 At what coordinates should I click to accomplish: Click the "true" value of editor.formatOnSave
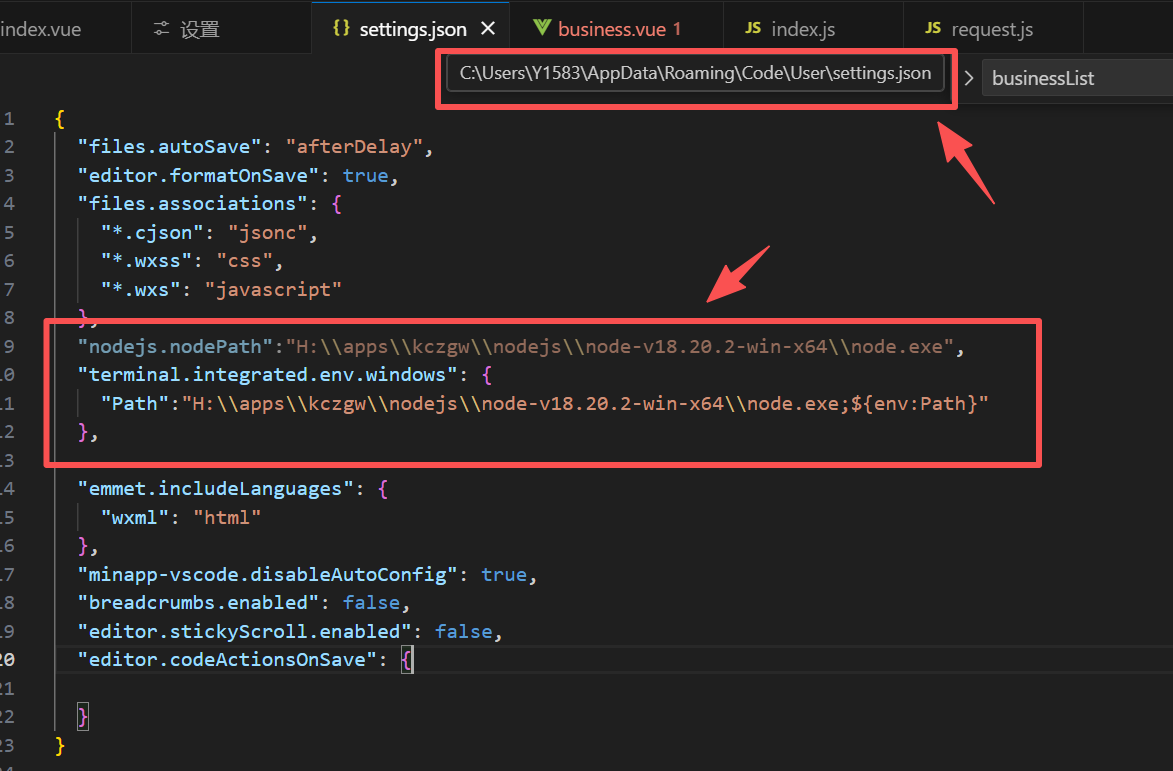point(366,175)
